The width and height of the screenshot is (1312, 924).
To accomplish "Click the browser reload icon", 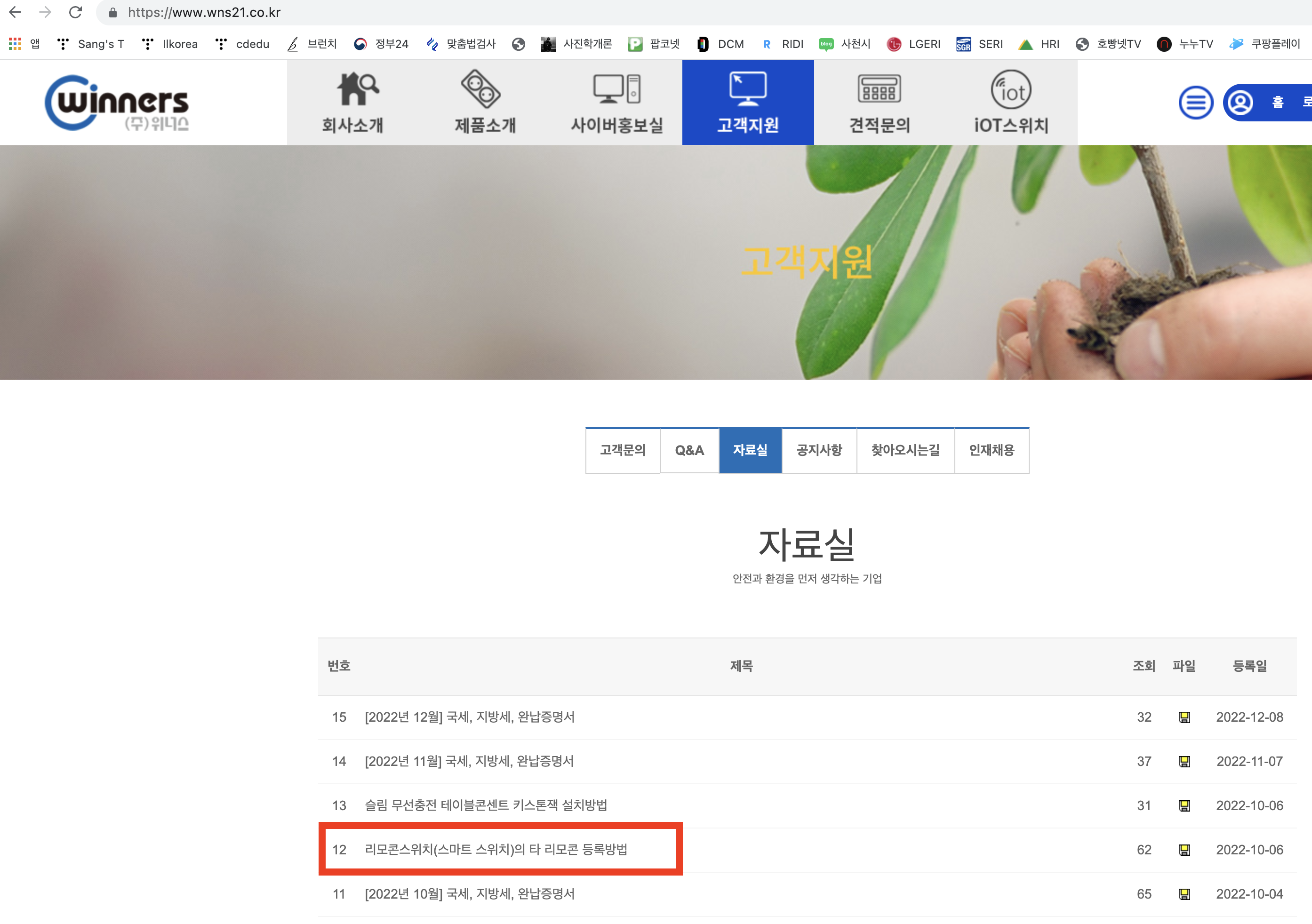I will [x=75, y=12].
